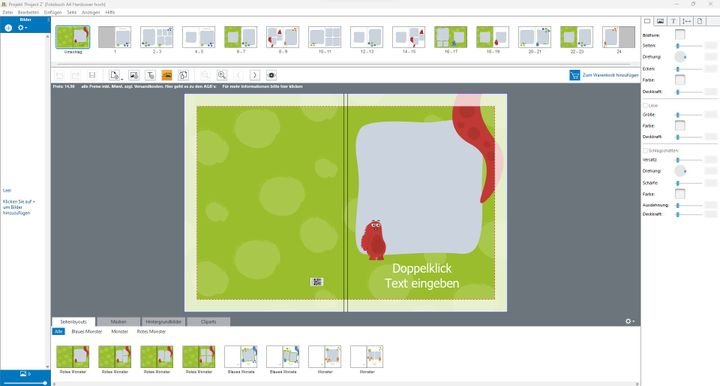Viewport: 720px width, 386px height.
Task: Adjust the Seiten slider
Action: point(689,46)
